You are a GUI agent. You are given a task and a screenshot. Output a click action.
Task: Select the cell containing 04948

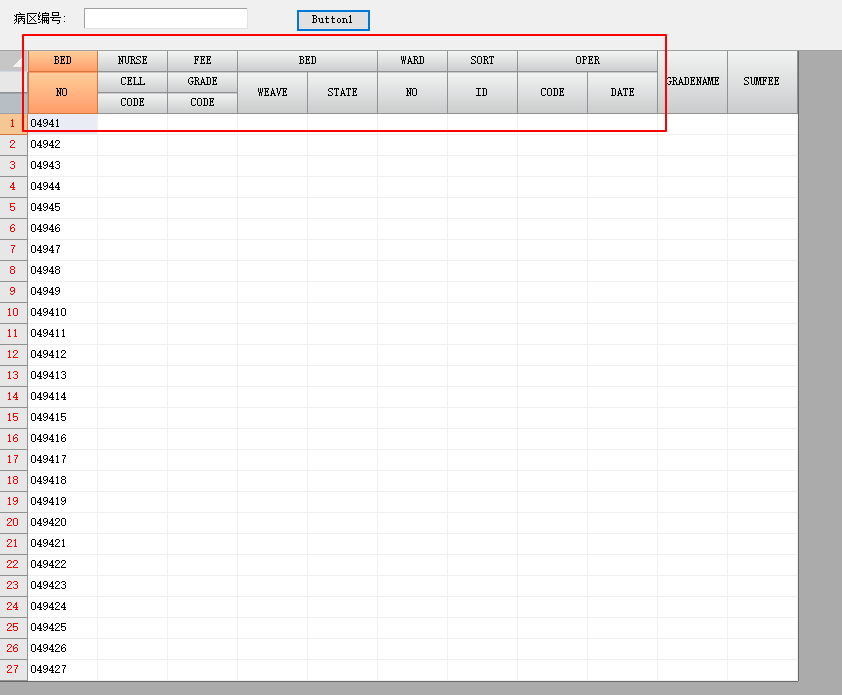[x=62, y=270]
